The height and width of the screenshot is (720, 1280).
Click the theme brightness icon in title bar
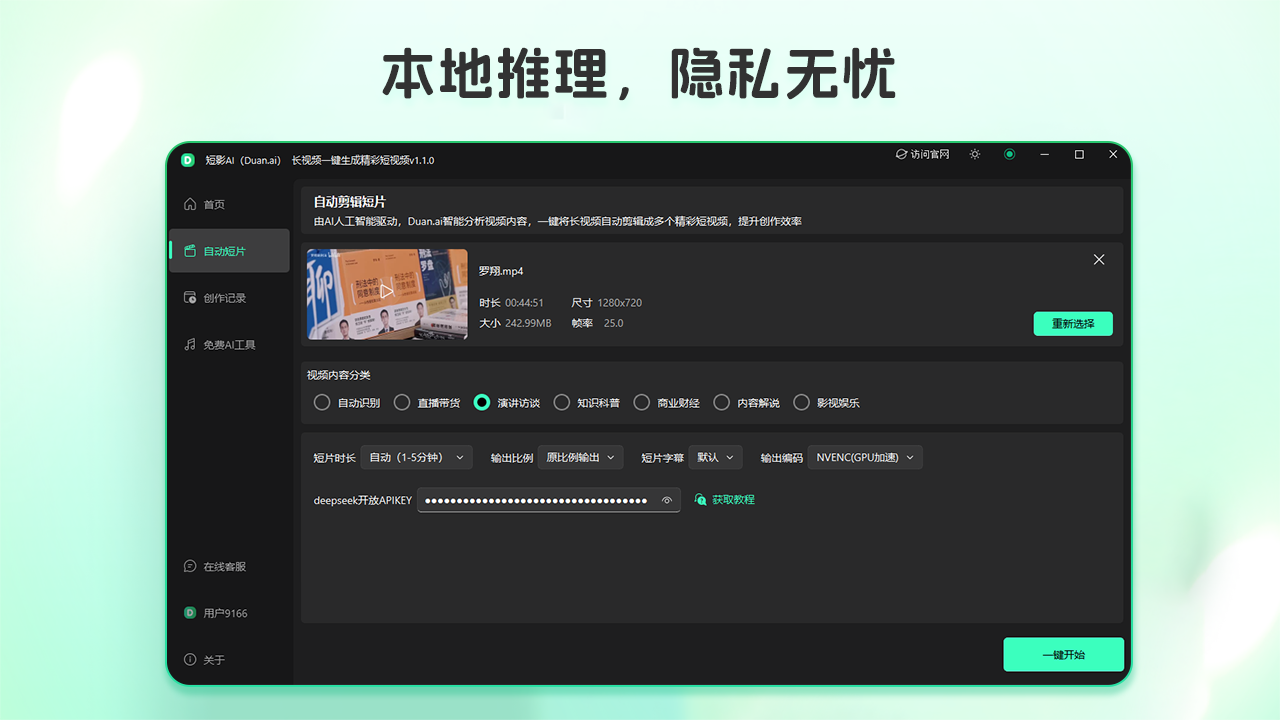(974, 155)
